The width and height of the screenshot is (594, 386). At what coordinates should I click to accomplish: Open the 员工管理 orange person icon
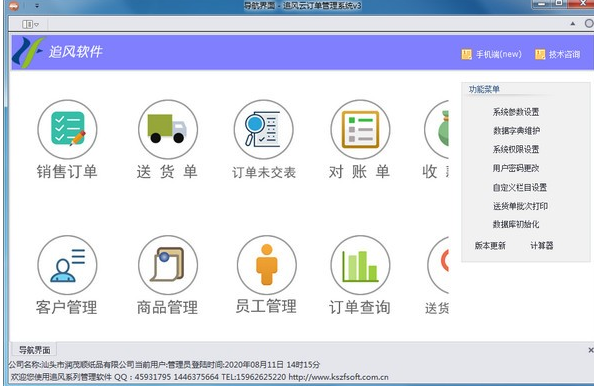[x=267, y=265]
